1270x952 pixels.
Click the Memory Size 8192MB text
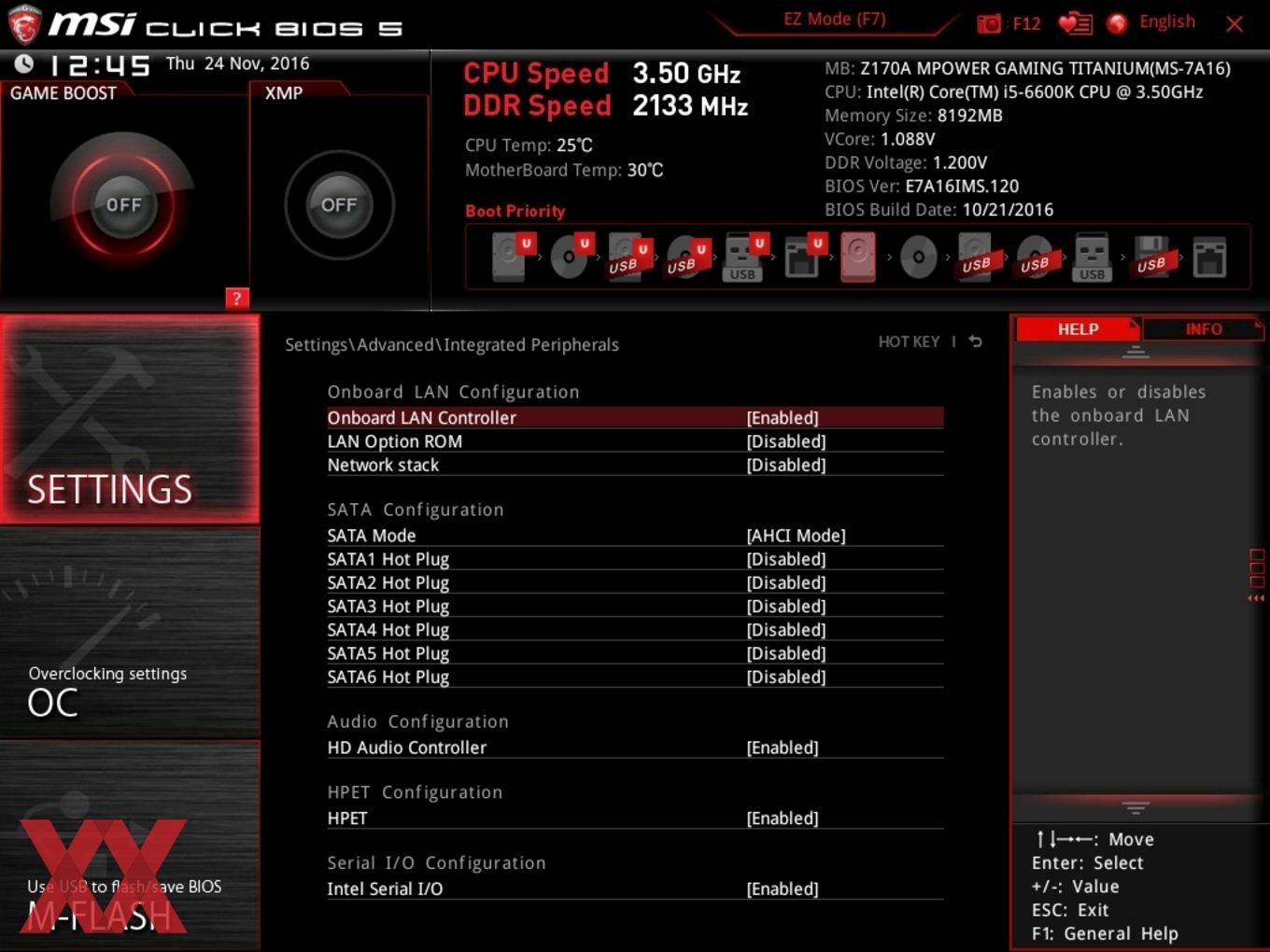pyautogui.click(x=913, y=116)
